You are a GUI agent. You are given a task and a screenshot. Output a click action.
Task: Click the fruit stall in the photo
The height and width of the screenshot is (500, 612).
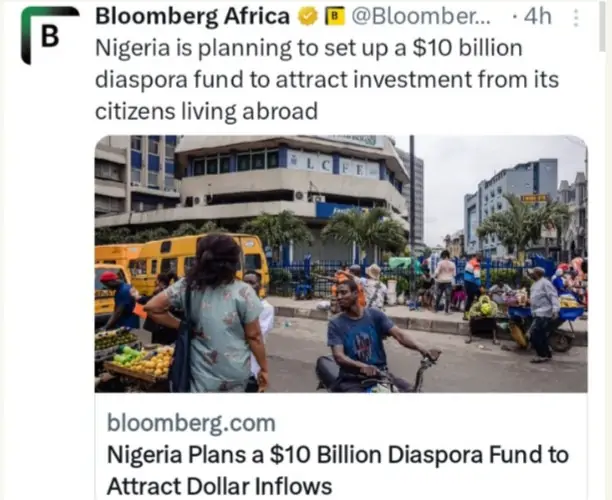(140, 362)
